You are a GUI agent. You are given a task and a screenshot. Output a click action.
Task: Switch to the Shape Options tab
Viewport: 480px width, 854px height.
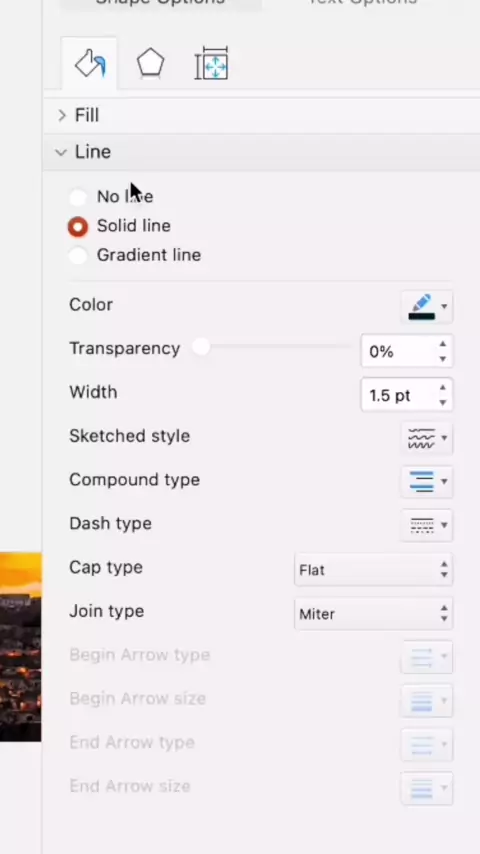point(160,3)
